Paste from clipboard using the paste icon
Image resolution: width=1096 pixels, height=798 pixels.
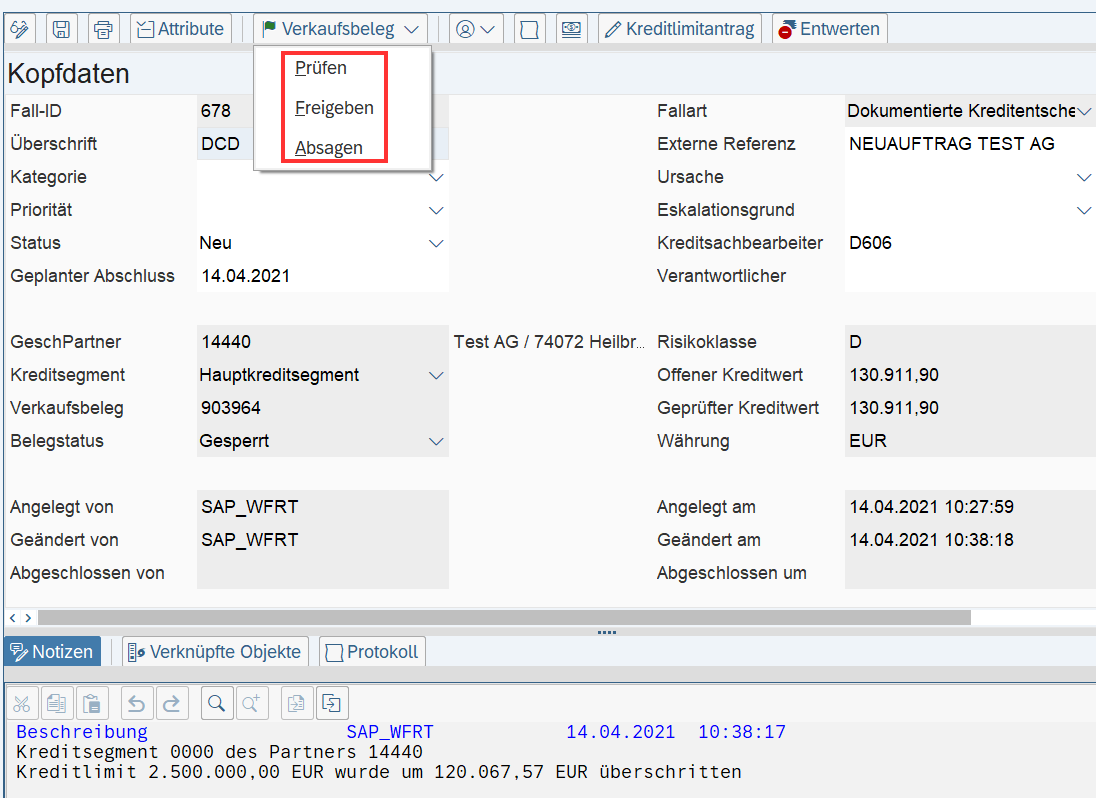pyautogui.click(x=92, y=702)
